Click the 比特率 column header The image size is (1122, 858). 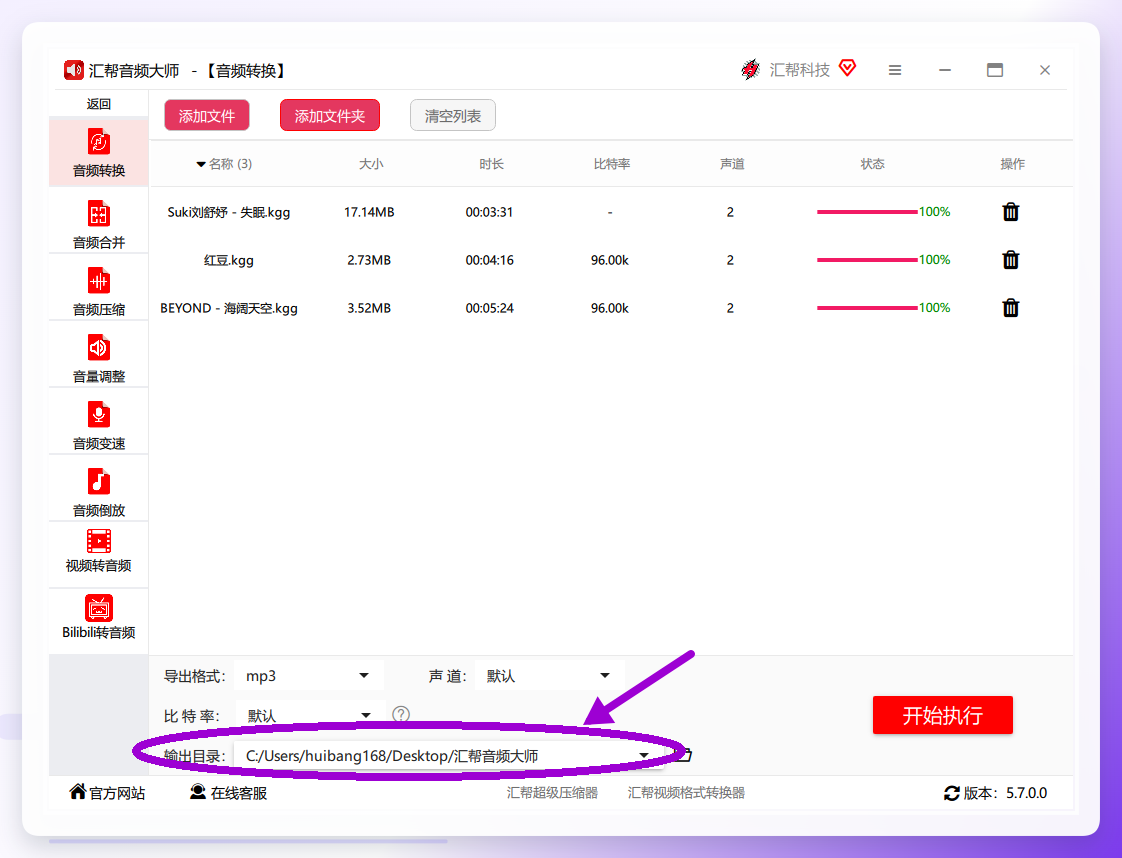pos(612,164)
